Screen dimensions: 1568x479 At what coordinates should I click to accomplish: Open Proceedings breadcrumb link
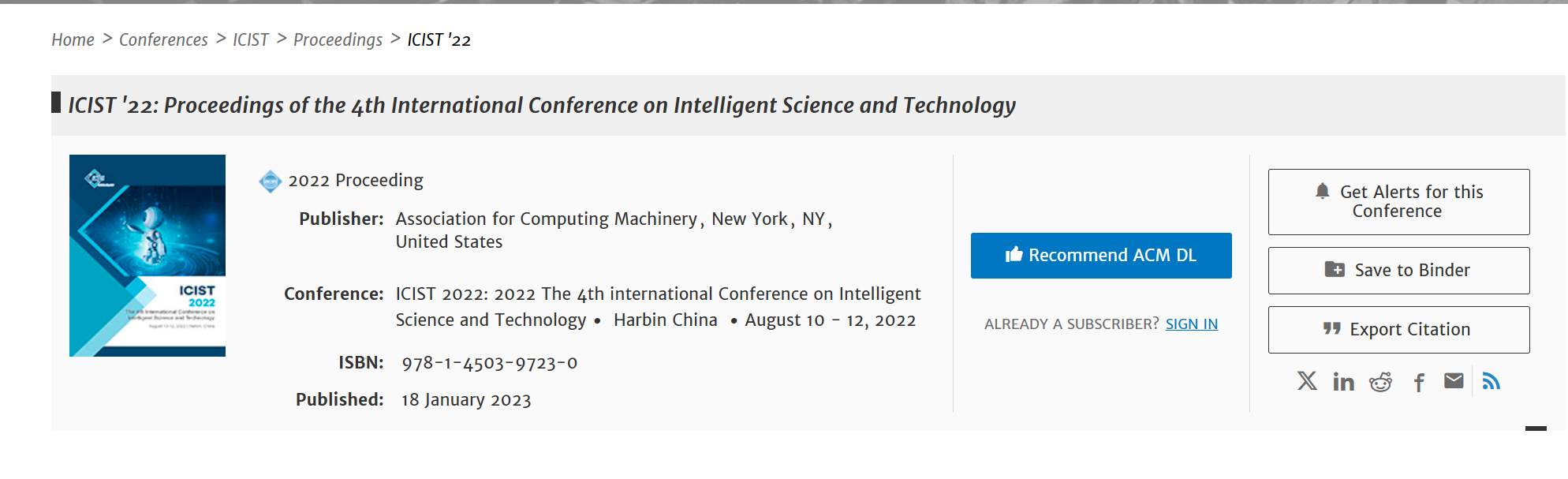tap(338, 39)
